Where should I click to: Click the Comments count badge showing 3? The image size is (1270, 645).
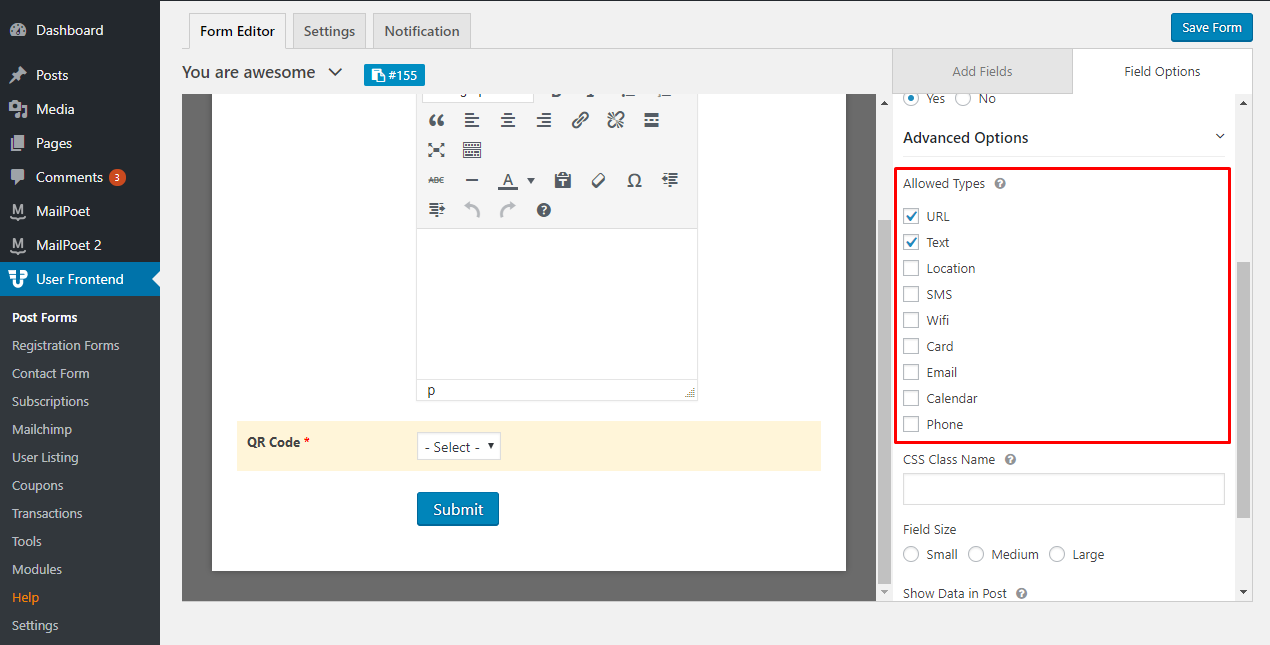pos(117,177)
